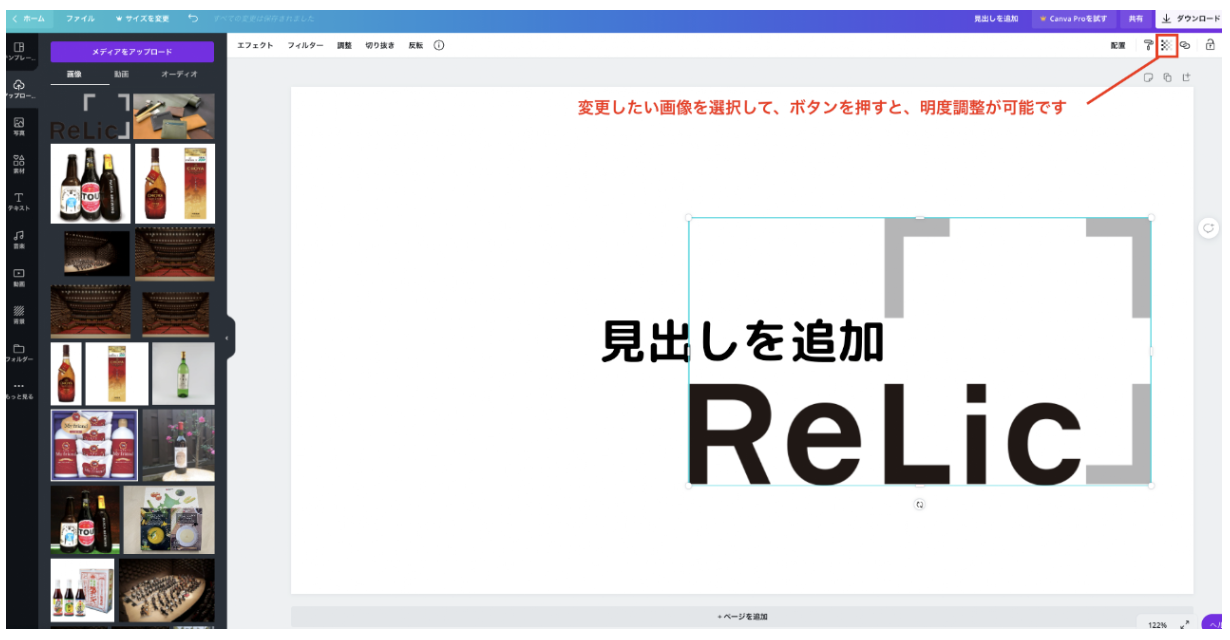Open the Video sidebar panel
The width and height of the screenshot is (1230, 640).
click(x=19, y=277)
